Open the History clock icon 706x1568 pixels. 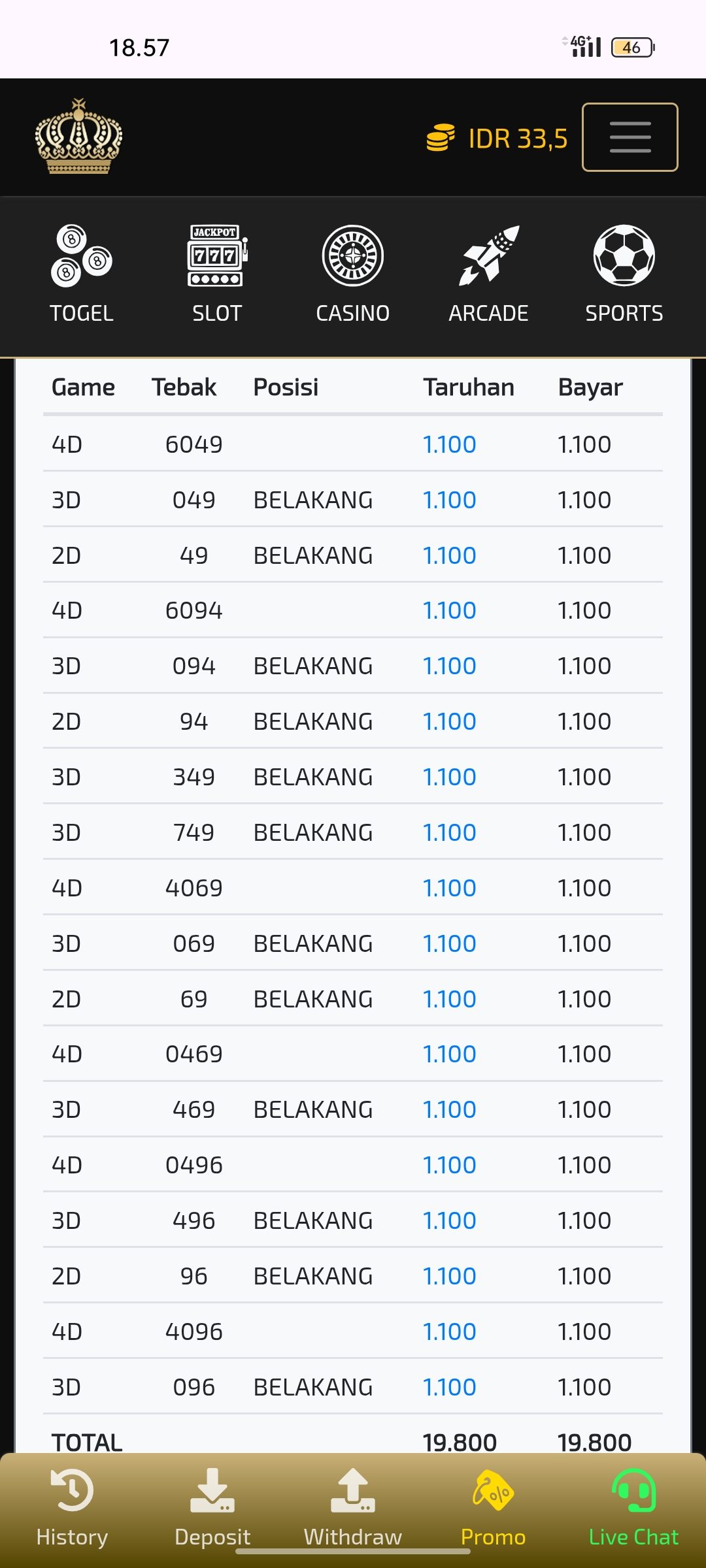click(x=72, y=1491)
